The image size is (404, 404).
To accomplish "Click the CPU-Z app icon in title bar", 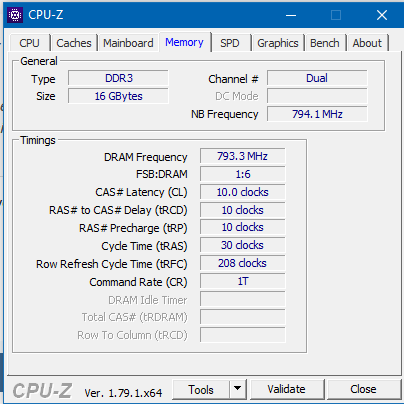I will [x=15, y=15].
